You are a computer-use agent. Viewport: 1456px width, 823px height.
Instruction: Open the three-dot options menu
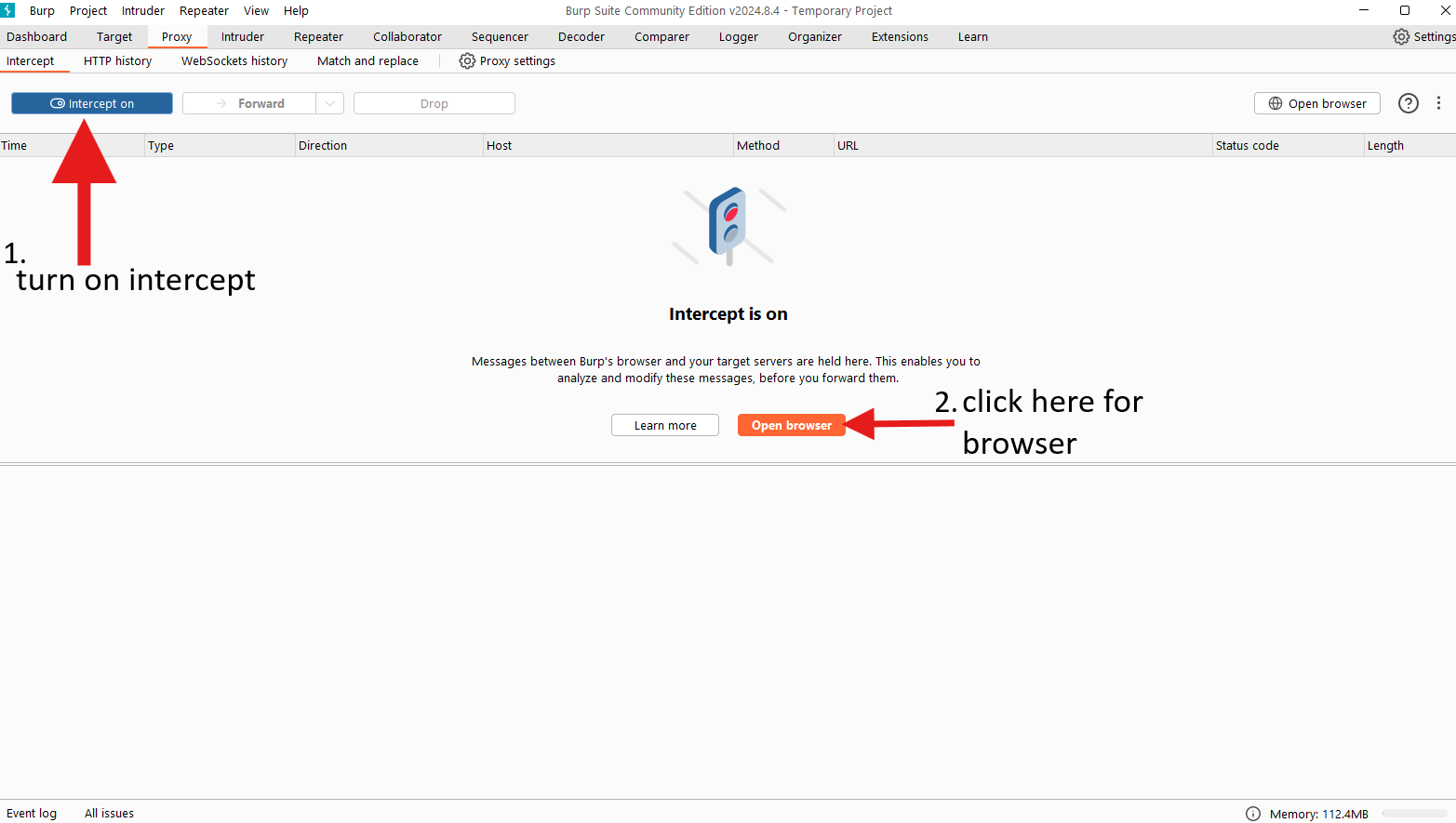point(1438,103)
